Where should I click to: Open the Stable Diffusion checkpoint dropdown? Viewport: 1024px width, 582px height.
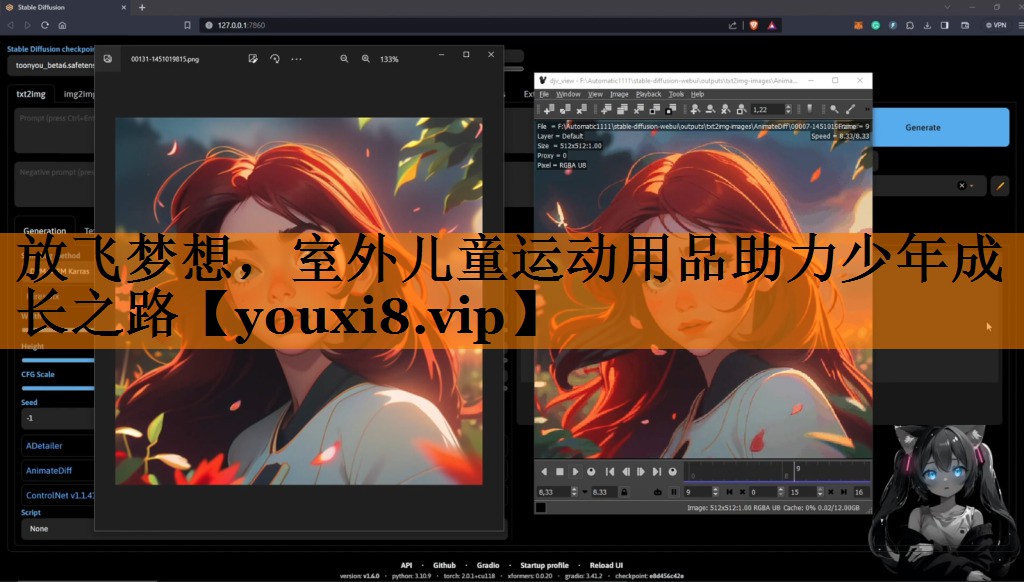click(52, 65)
